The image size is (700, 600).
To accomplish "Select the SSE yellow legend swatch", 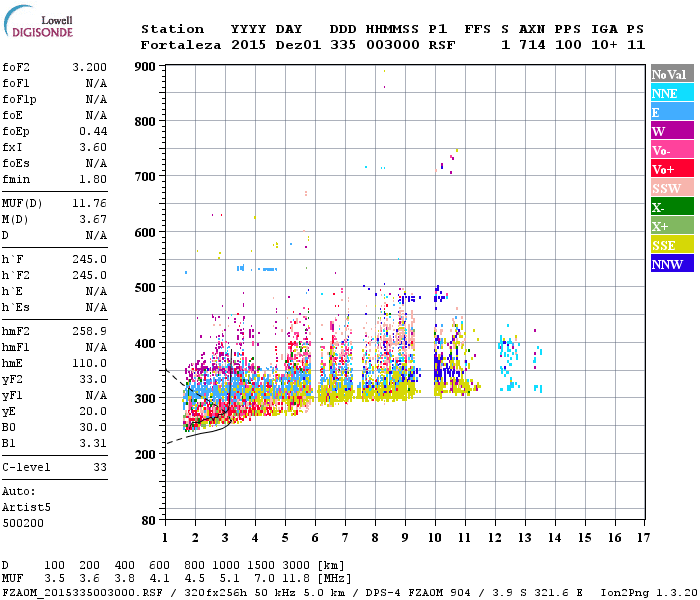I will pyautogui.click(x=672, y=245).
